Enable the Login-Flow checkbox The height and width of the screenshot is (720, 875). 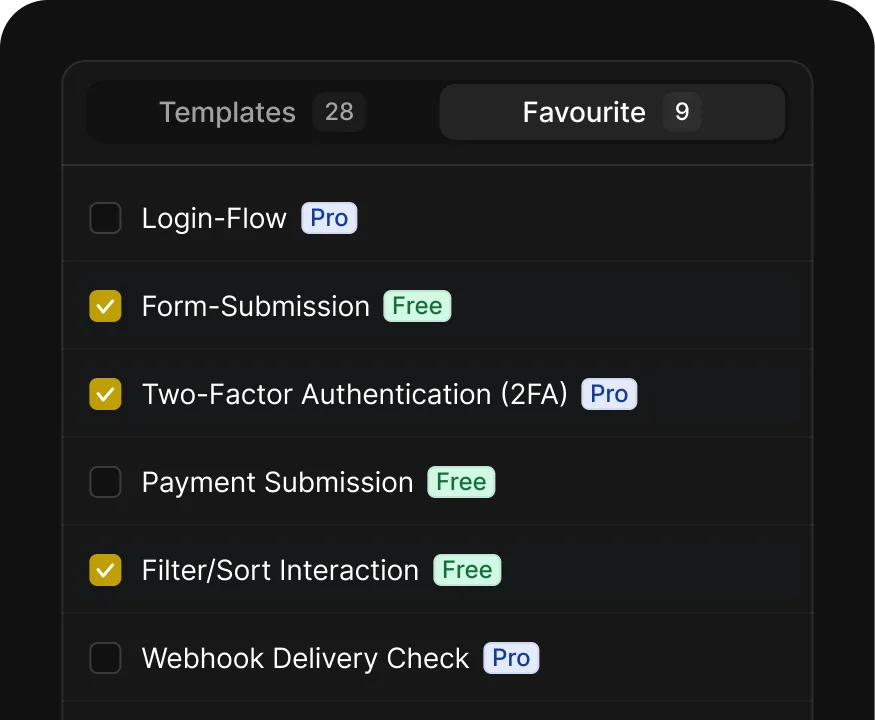(x=105, y=218)
